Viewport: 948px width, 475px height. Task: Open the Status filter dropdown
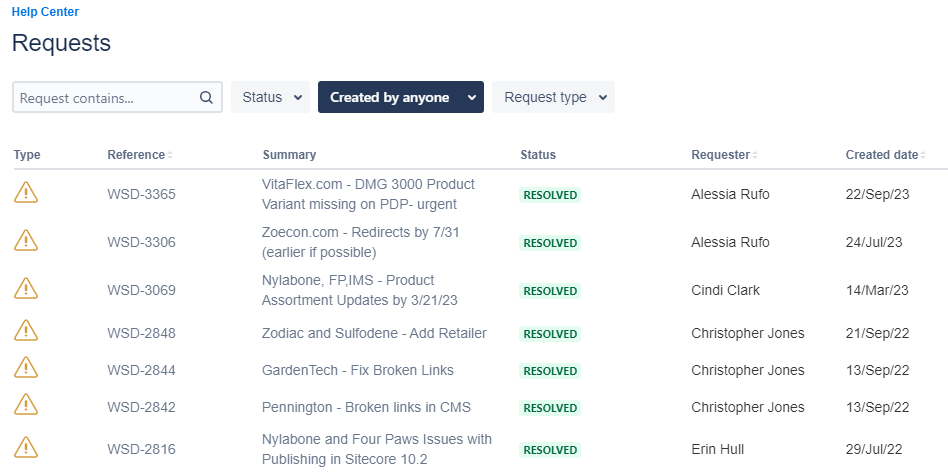coord(270,97)
